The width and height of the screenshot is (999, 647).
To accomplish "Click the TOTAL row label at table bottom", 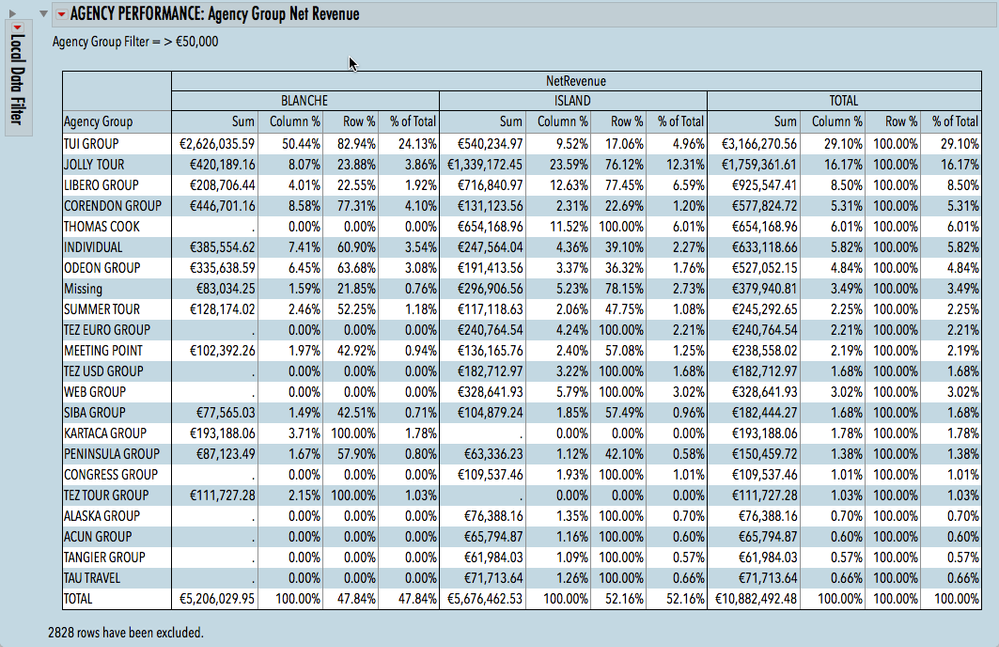I will pyautogui.click(x=78, y=599).
